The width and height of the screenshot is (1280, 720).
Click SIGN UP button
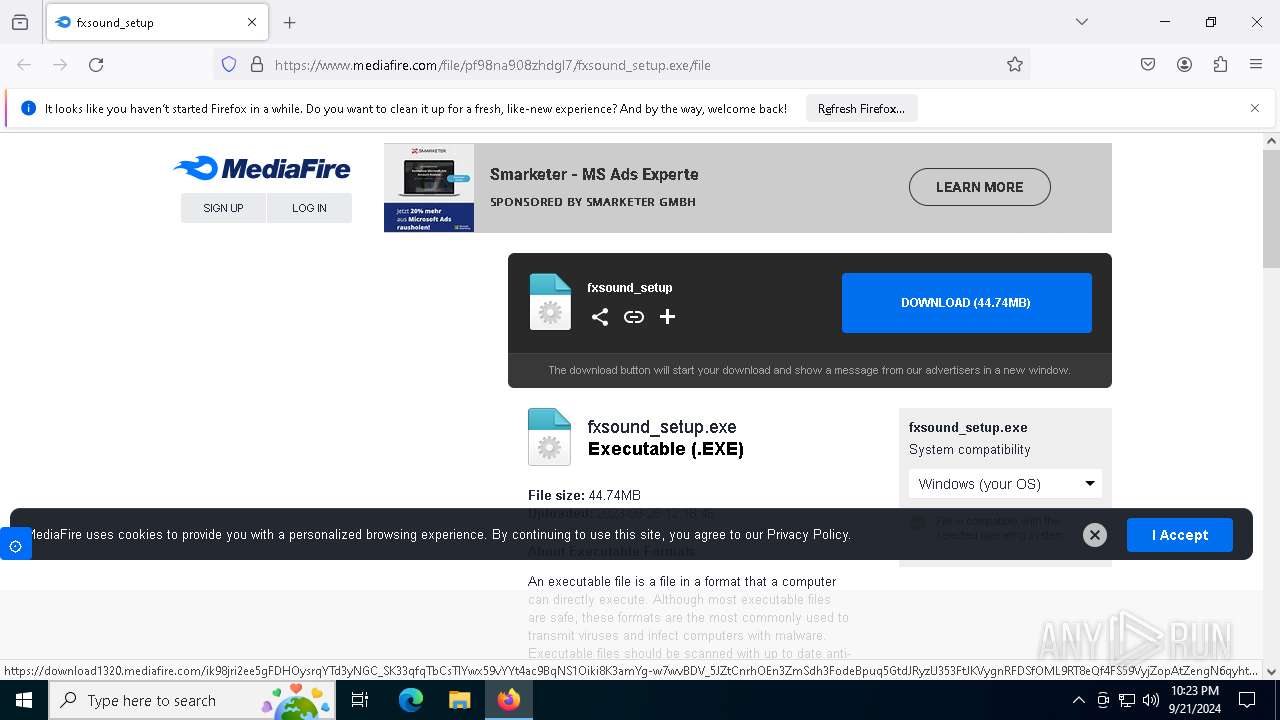(x=223, y=208)
